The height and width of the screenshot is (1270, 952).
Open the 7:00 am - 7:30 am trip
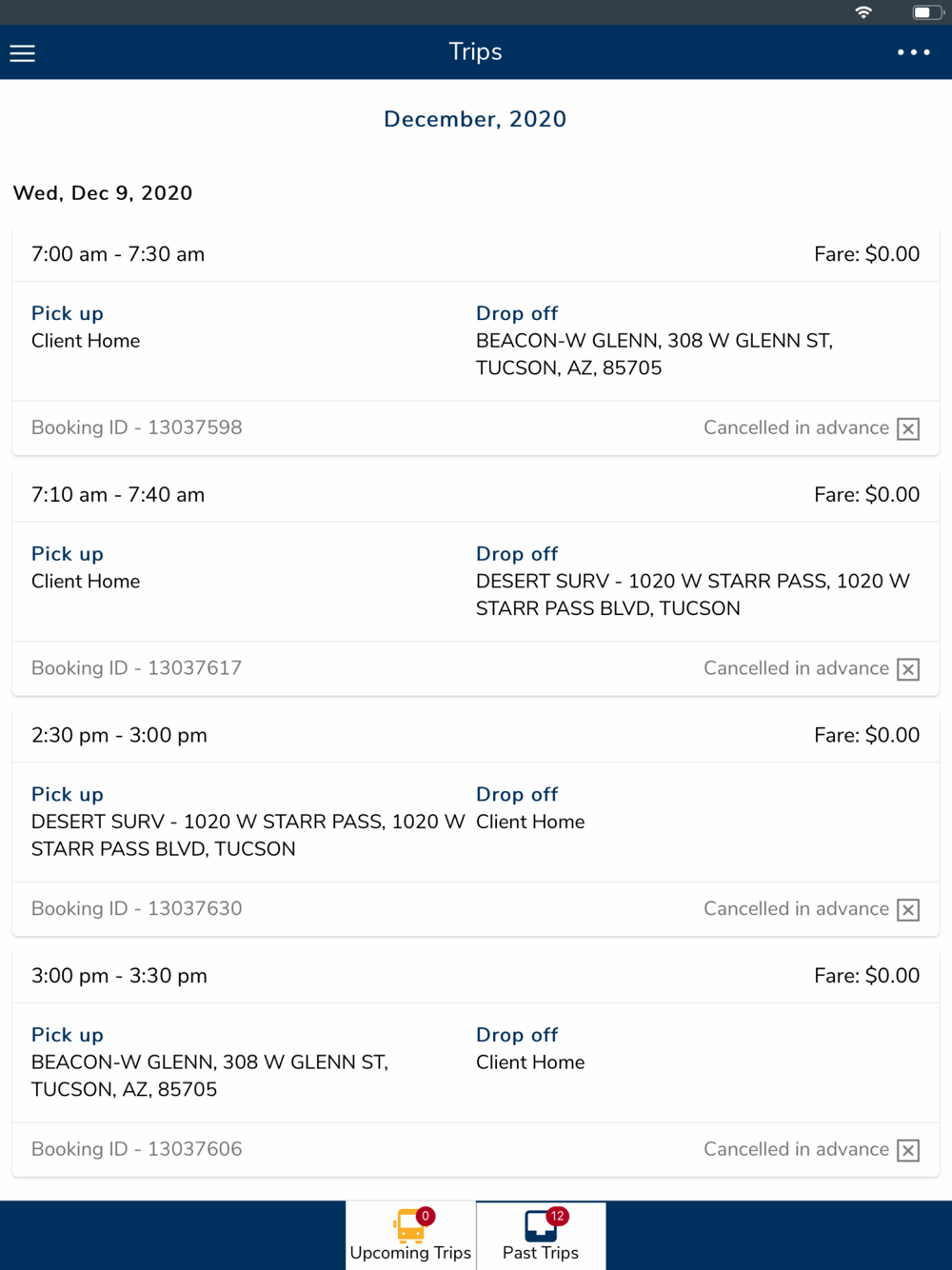[118, 254]
